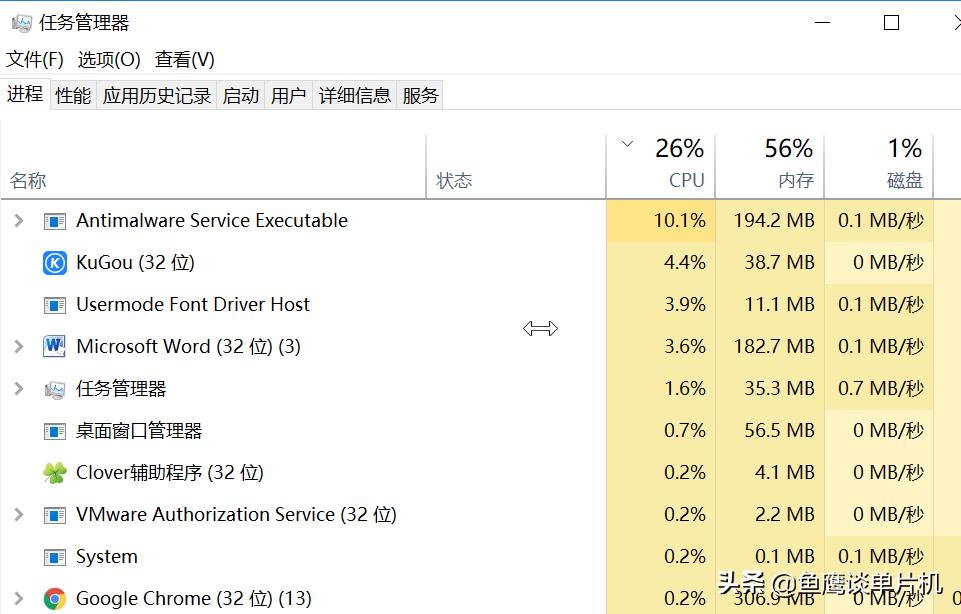Switch to the 启动 tab
The height and width of the screenshot is (614, 961).
pyautogui.click(x=241, y=96)
